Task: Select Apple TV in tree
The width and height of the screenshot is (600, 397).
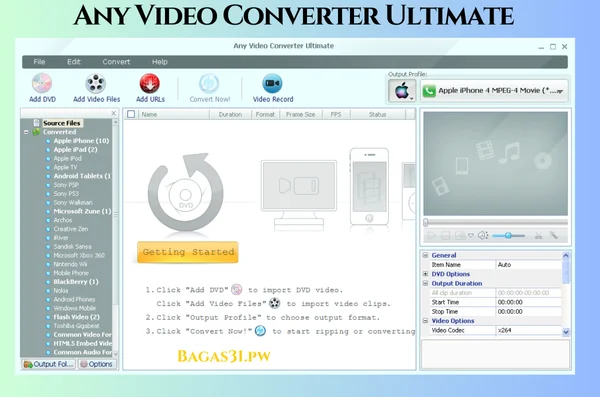Action: click(65, 167)
